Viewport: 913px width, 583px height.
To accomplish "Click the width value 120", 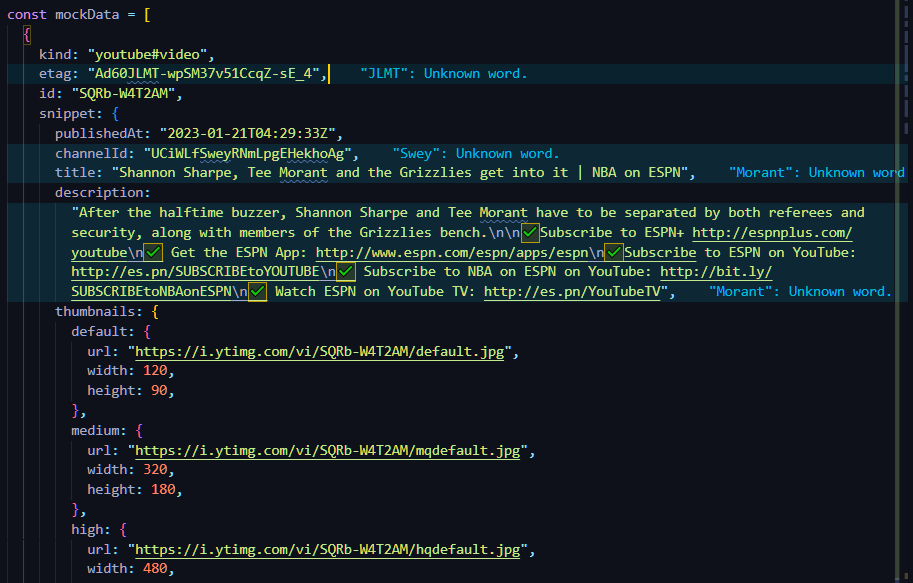I will coord(155,371).
